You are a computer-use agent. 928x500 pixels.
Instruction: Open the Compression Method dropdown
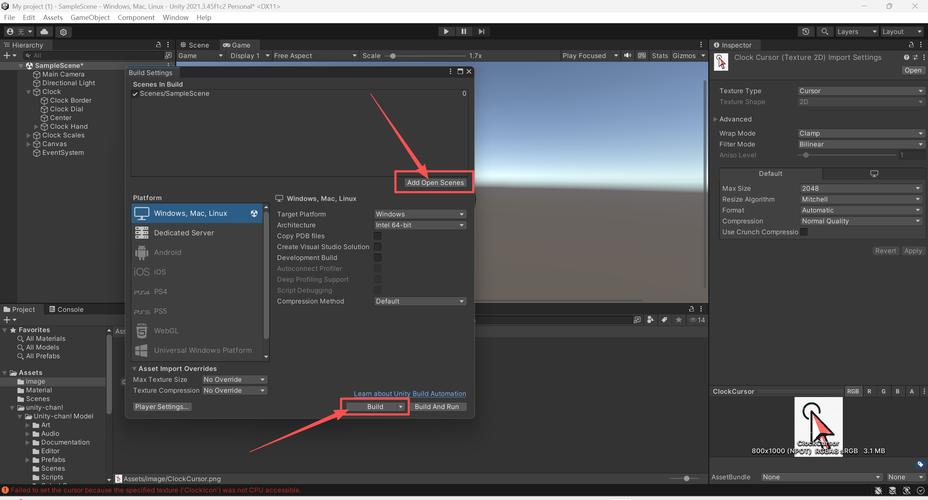coord(420,301)
